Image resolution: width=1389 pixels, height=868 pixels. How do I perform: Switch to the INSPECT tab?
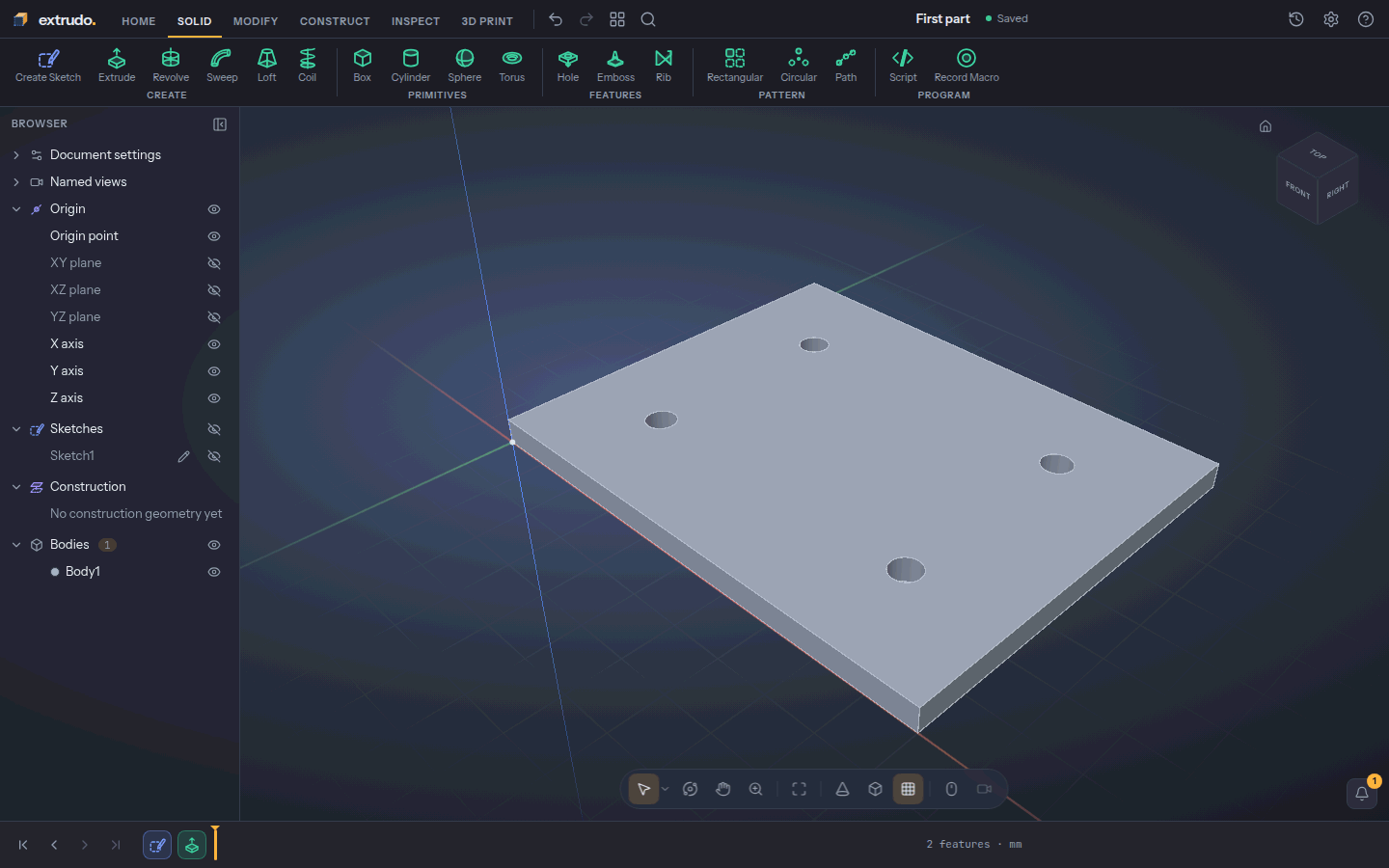pos(416,21)
